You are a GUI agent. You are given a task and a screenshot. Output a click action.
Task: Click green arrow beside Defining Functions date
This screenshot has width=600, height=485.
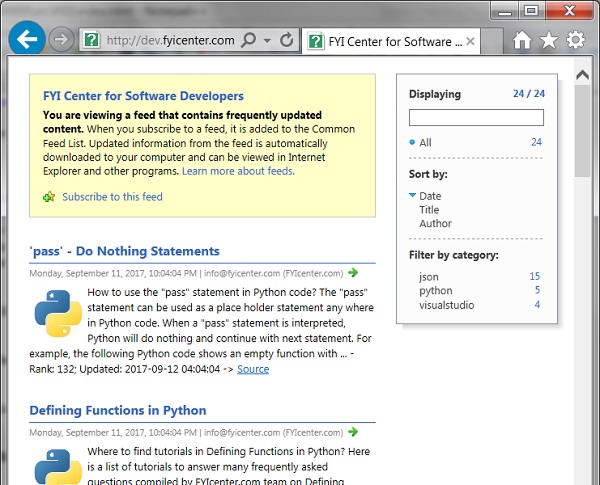pyautogui.click(x=353, y=432)
